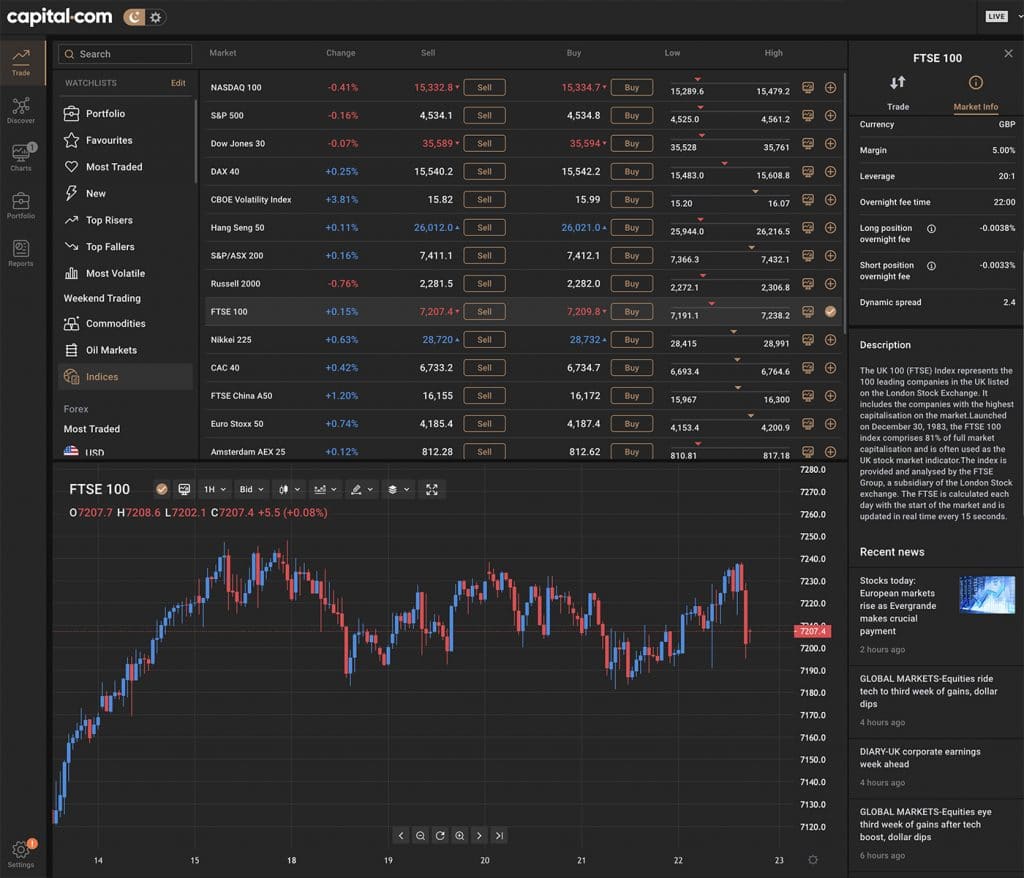
Task: Open Settings at the bottom of the sidebar
Action: tap(21, 854)
